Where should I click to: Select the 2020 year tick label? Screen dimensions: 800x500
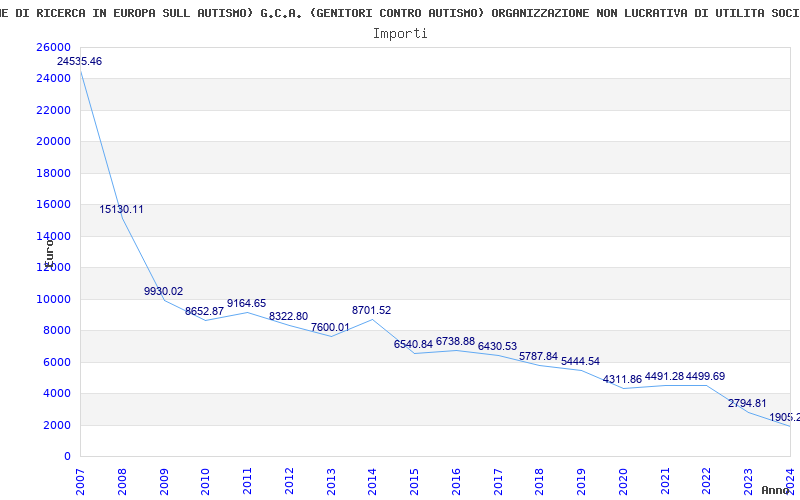click(623, 479)
